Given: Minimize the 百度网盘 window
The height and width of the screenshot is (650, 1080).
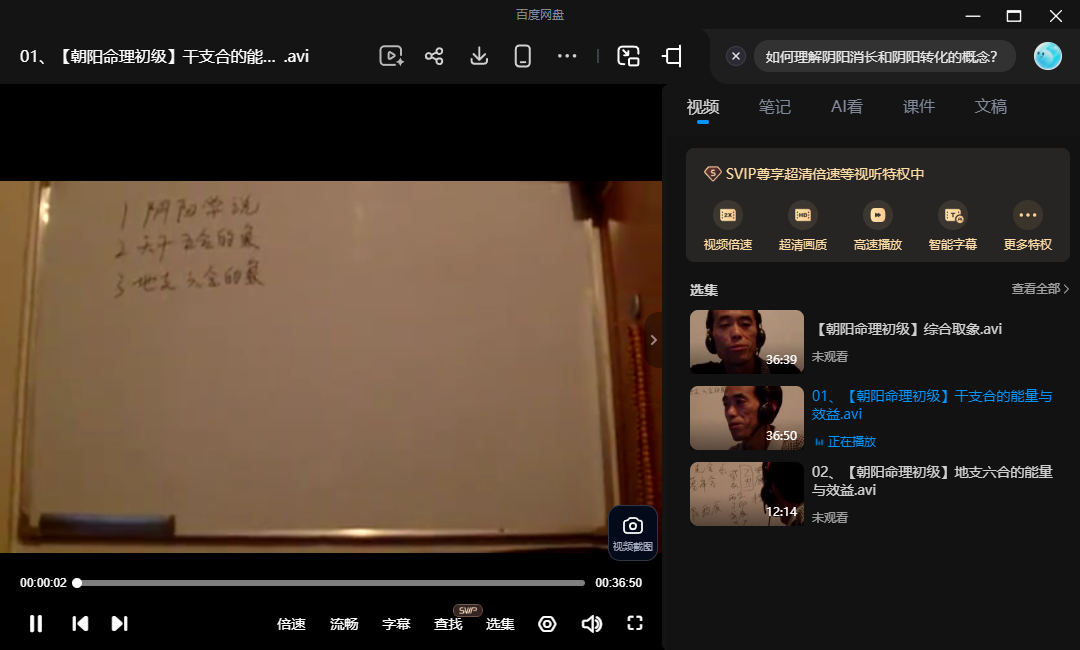Looking at the screenshot, I should (973, 15).
